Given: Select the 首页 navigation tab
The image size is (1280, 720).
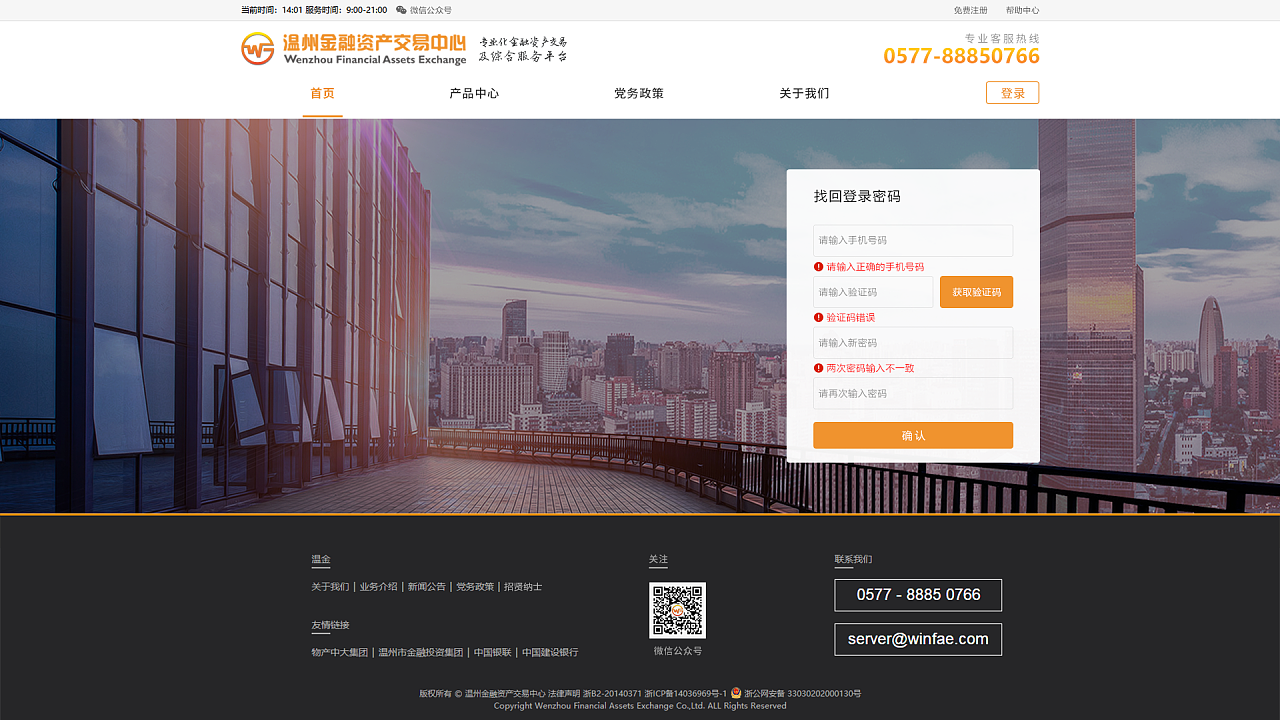Looking at the screenshot, I should click(322, 93).
